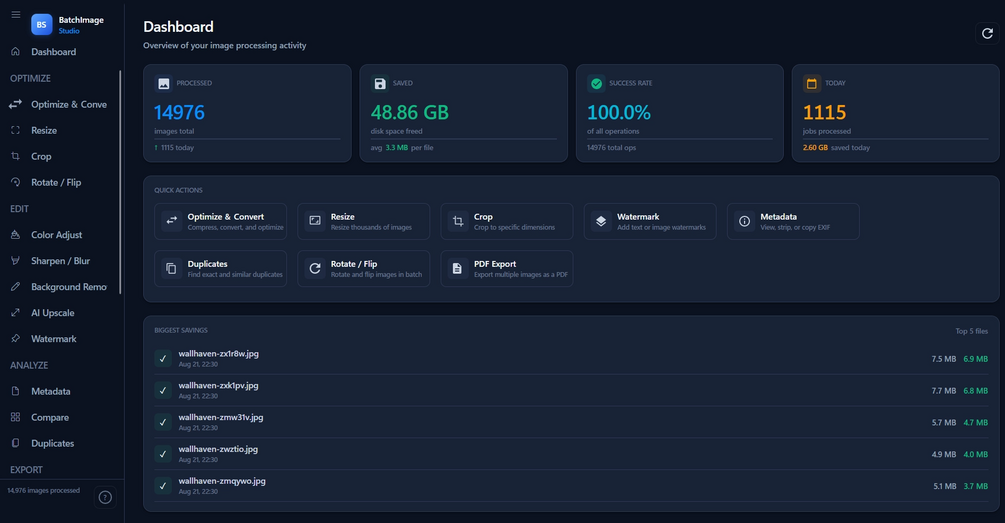Click the document icon in PDF Export quick action
The height and width of the screenshot is (523, 1005).
pos(457,269)
